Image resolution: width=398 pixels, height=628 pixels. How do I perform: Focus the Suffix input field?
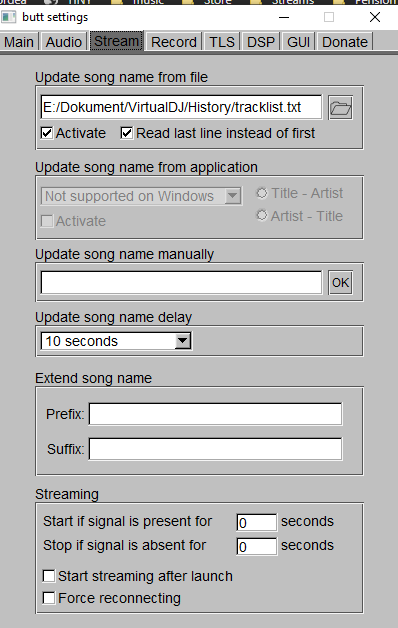(215, 449)
